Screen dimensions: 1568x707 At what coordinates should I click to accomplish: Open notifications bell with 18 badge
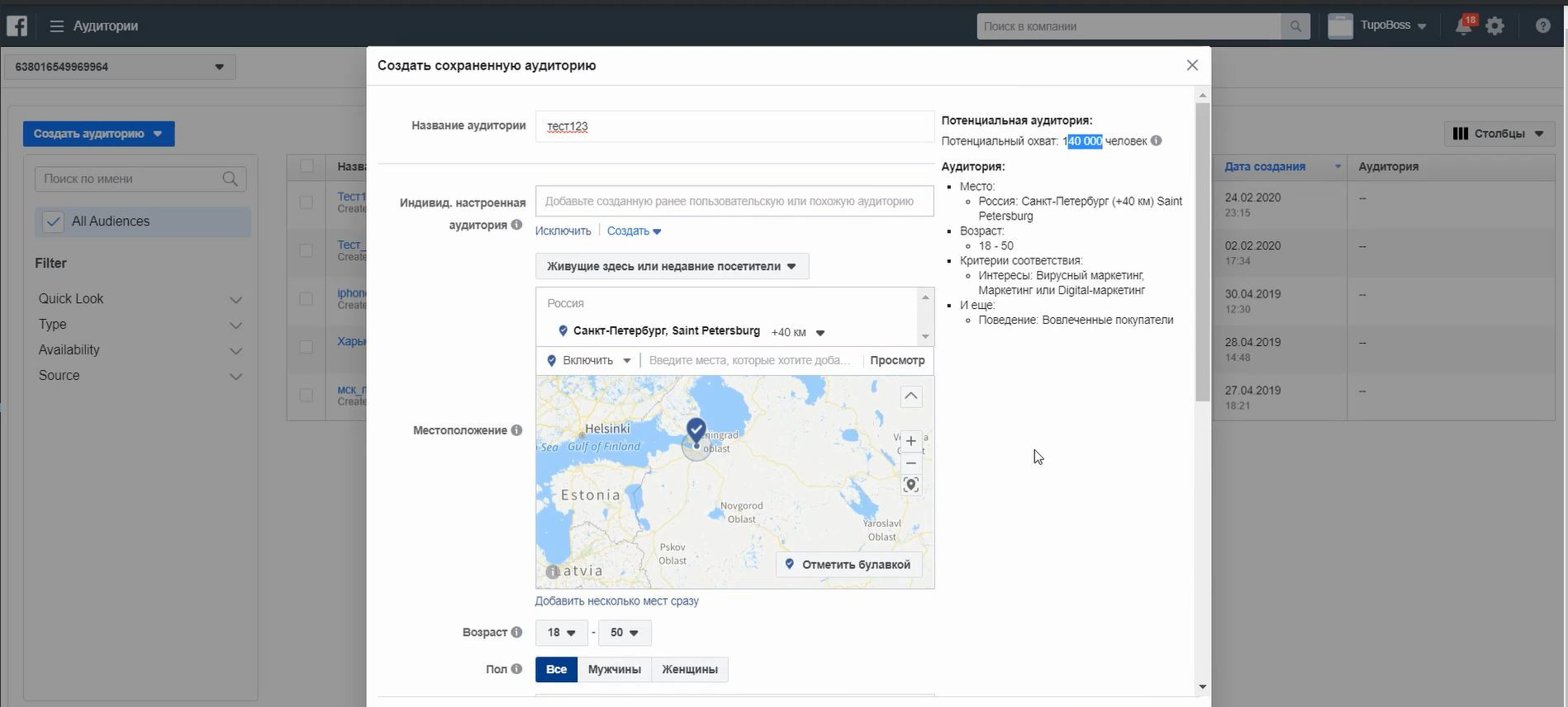pyautogui.click(x=1463, y=26)
